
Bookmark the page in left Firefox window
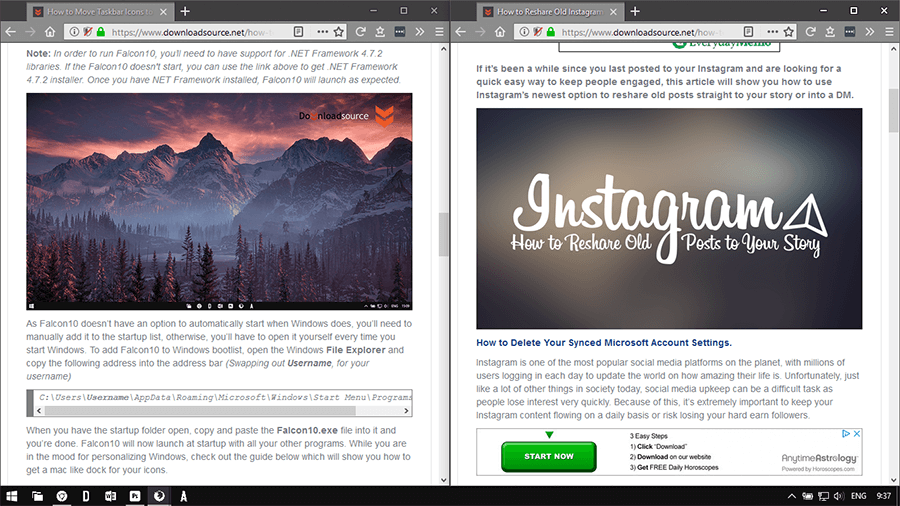click(x=339, y=32)
